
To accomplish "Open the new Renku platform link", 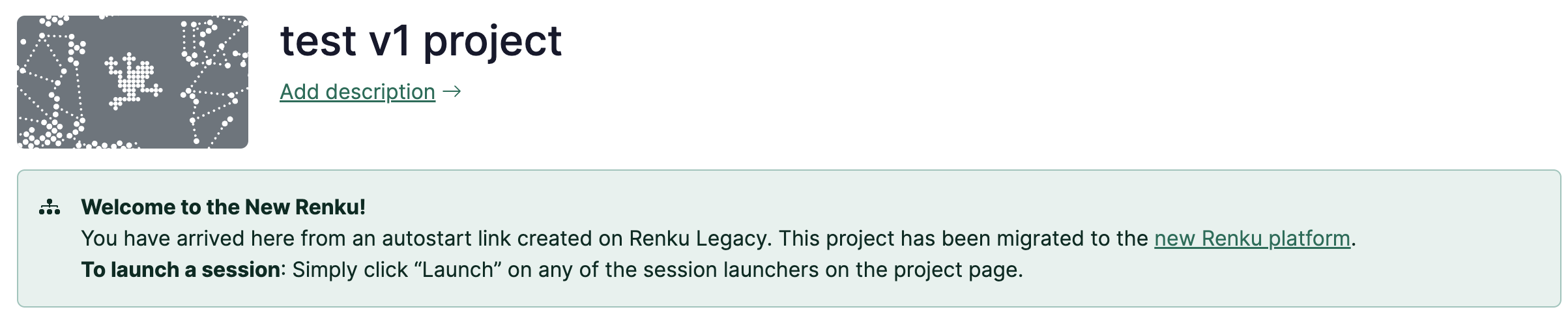I will tap(1252, 238).
